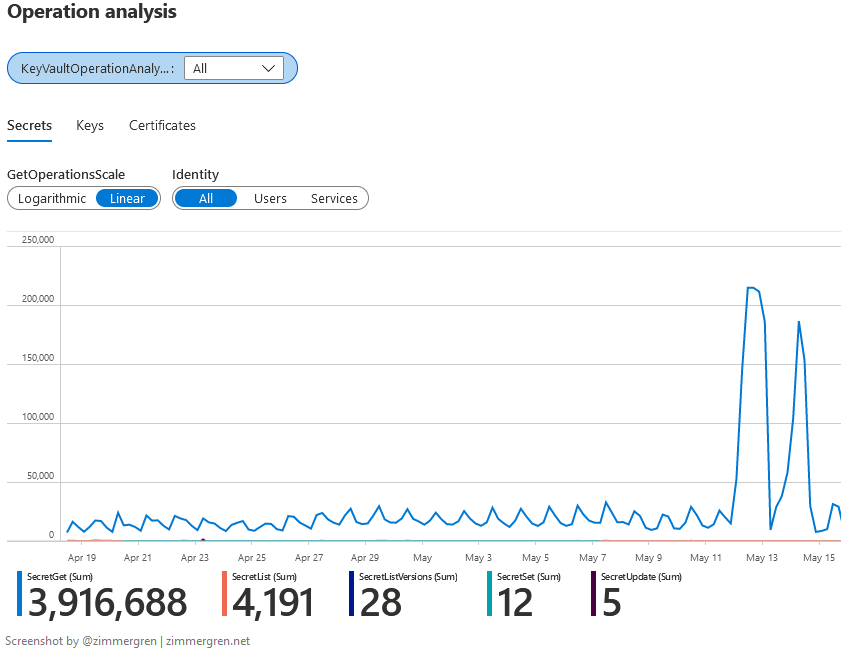Select the Secrets tab
Screen dimensions: 841x653
(29, 125)
